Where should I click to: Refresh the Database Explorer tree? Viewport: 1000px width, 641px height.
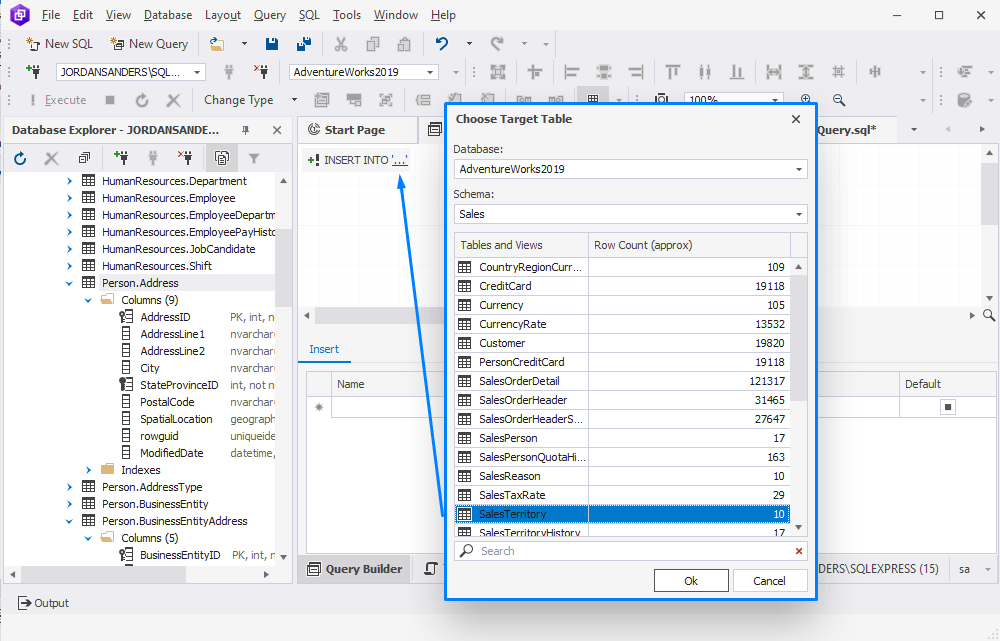(20, 157)
